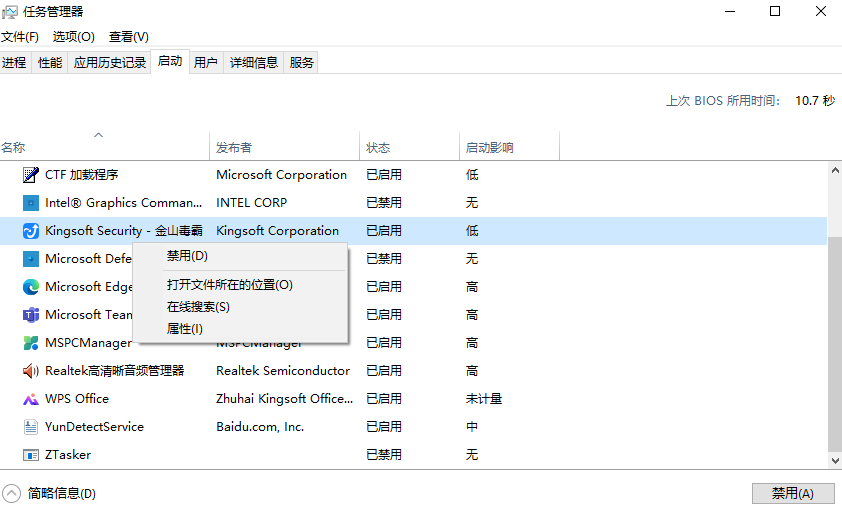Click ZTasker status 已禁用
The image size is (842, 512).
click(x=384, y=455)
